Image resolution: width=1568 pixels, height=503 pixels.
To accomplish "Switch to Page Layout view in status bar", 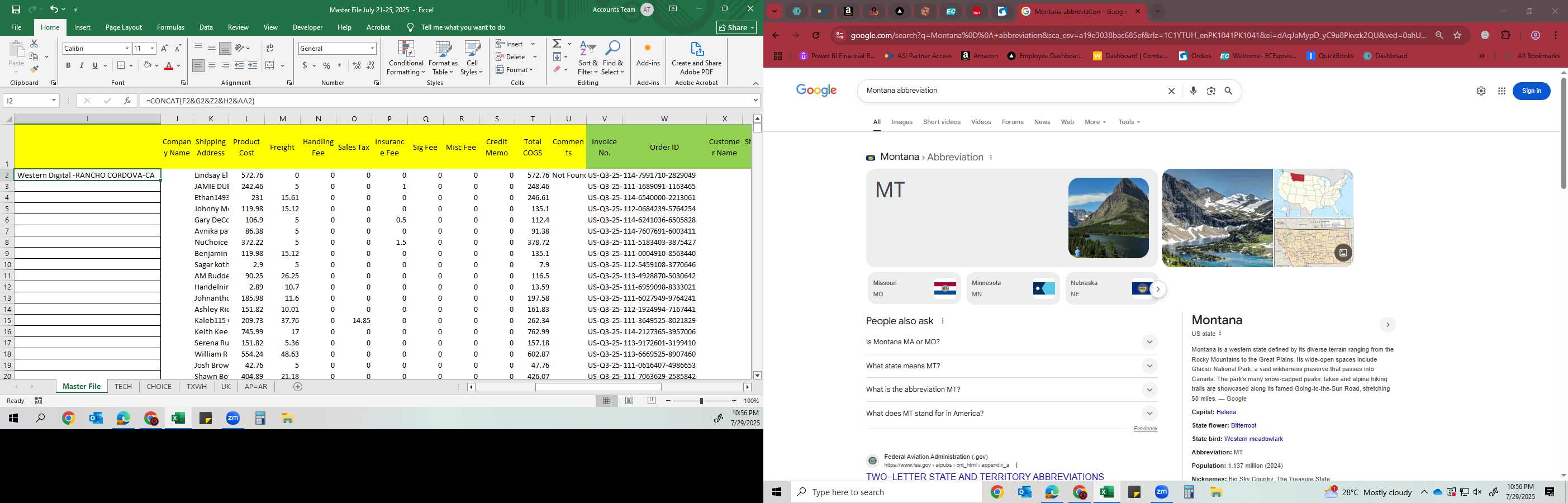I will 629,401.
